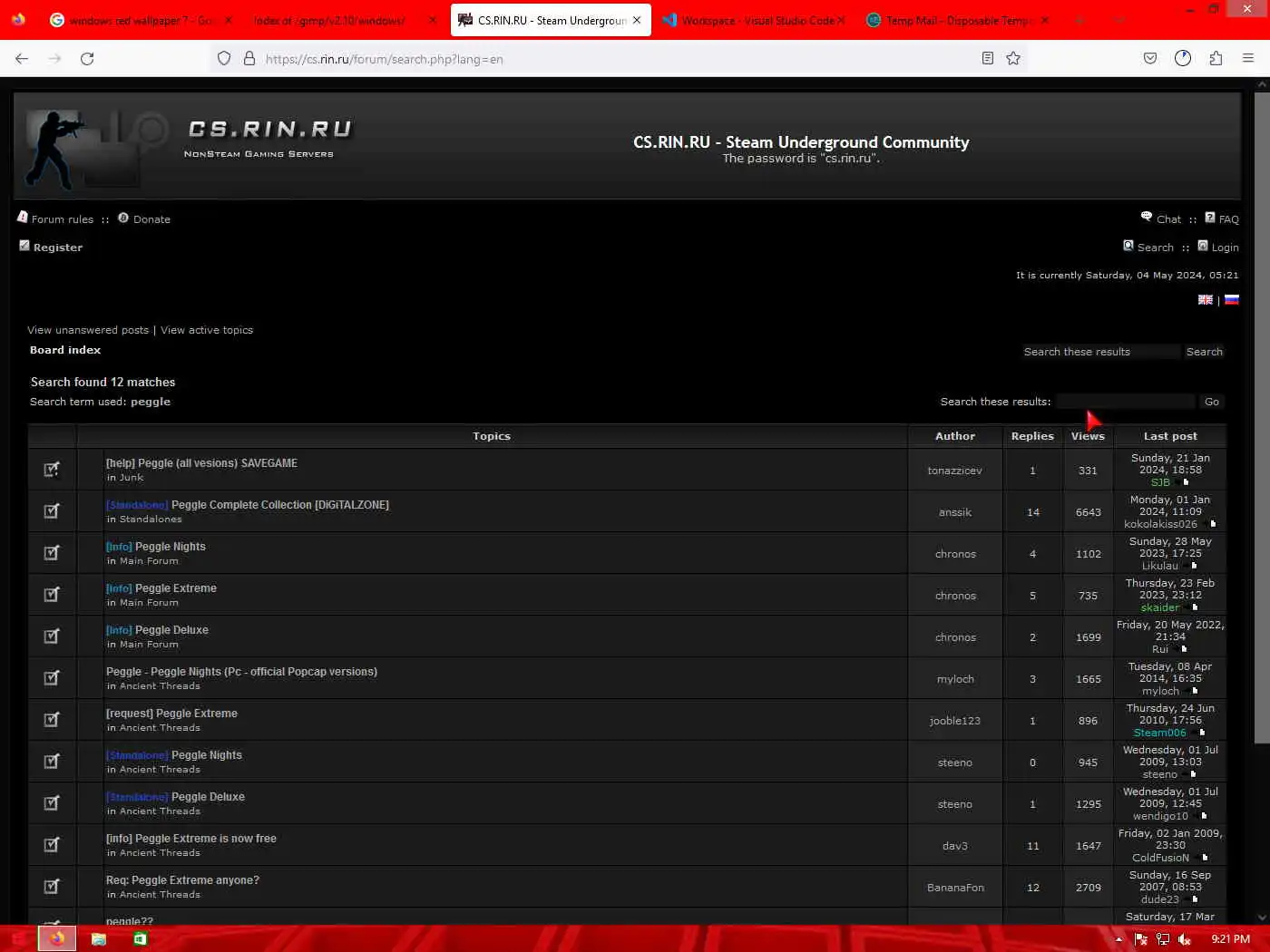Viewport: 1270px width, 952px height.
Task: Open Firefox from the taskbar
Action: click(x=57, y=938)
